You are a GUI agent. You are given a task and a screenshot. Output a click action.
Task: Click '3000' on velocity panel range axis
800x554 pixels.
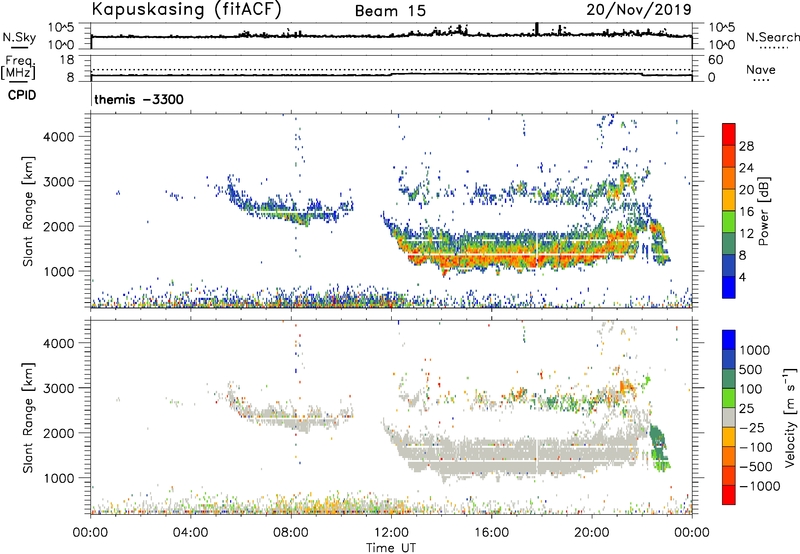coord(58,388)
